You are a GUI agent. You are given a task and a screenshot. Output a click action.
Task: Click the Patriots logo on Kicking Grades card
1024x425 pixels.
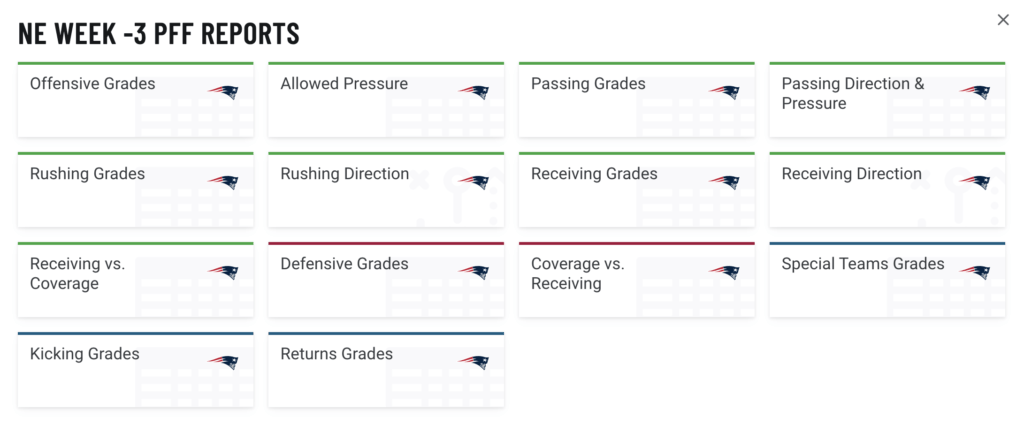(223, 362)
